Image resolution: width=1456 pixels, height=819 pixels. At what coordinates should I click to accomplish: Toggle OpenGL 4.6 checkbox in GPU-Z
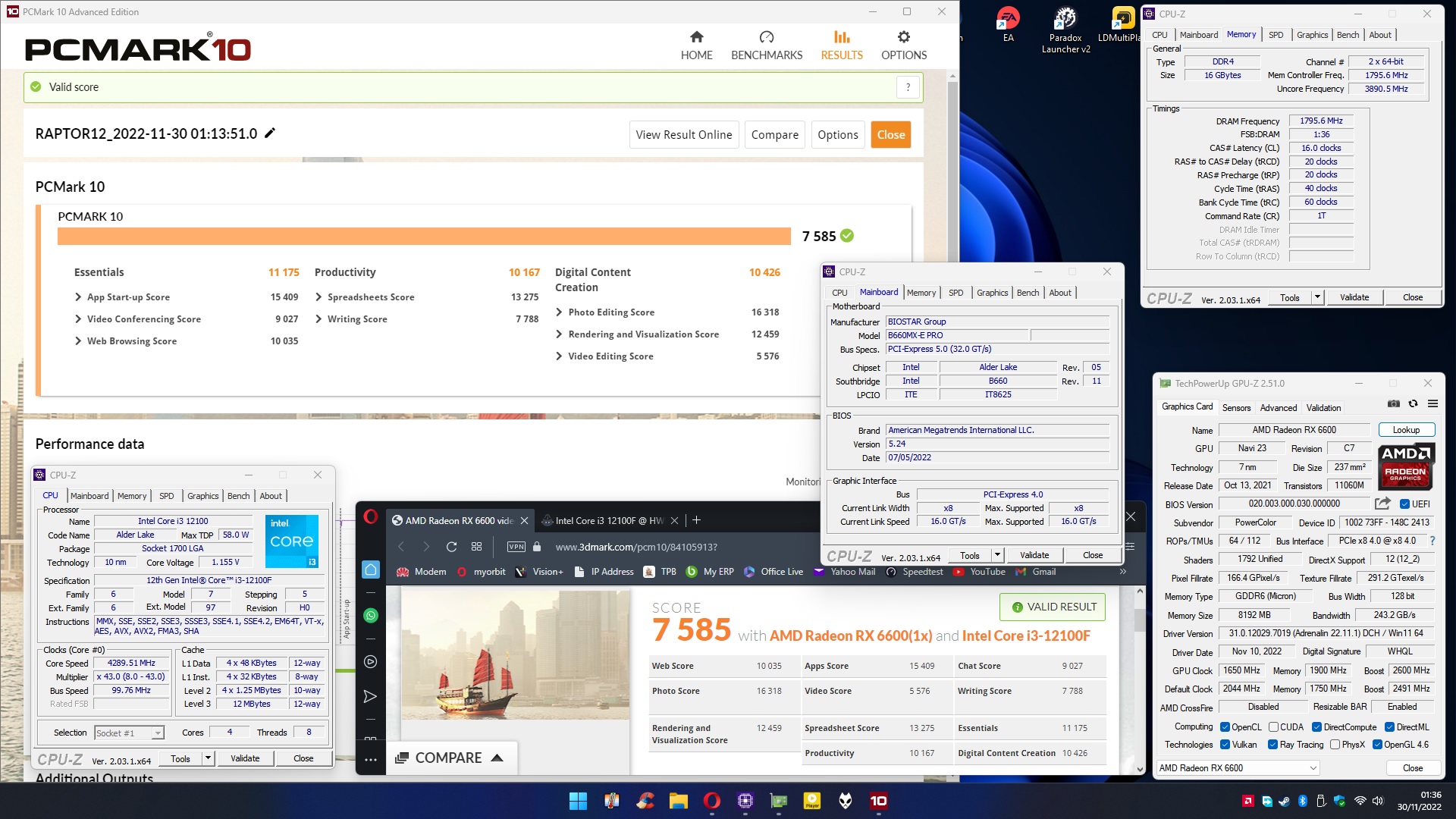(x=1377, y=745)
